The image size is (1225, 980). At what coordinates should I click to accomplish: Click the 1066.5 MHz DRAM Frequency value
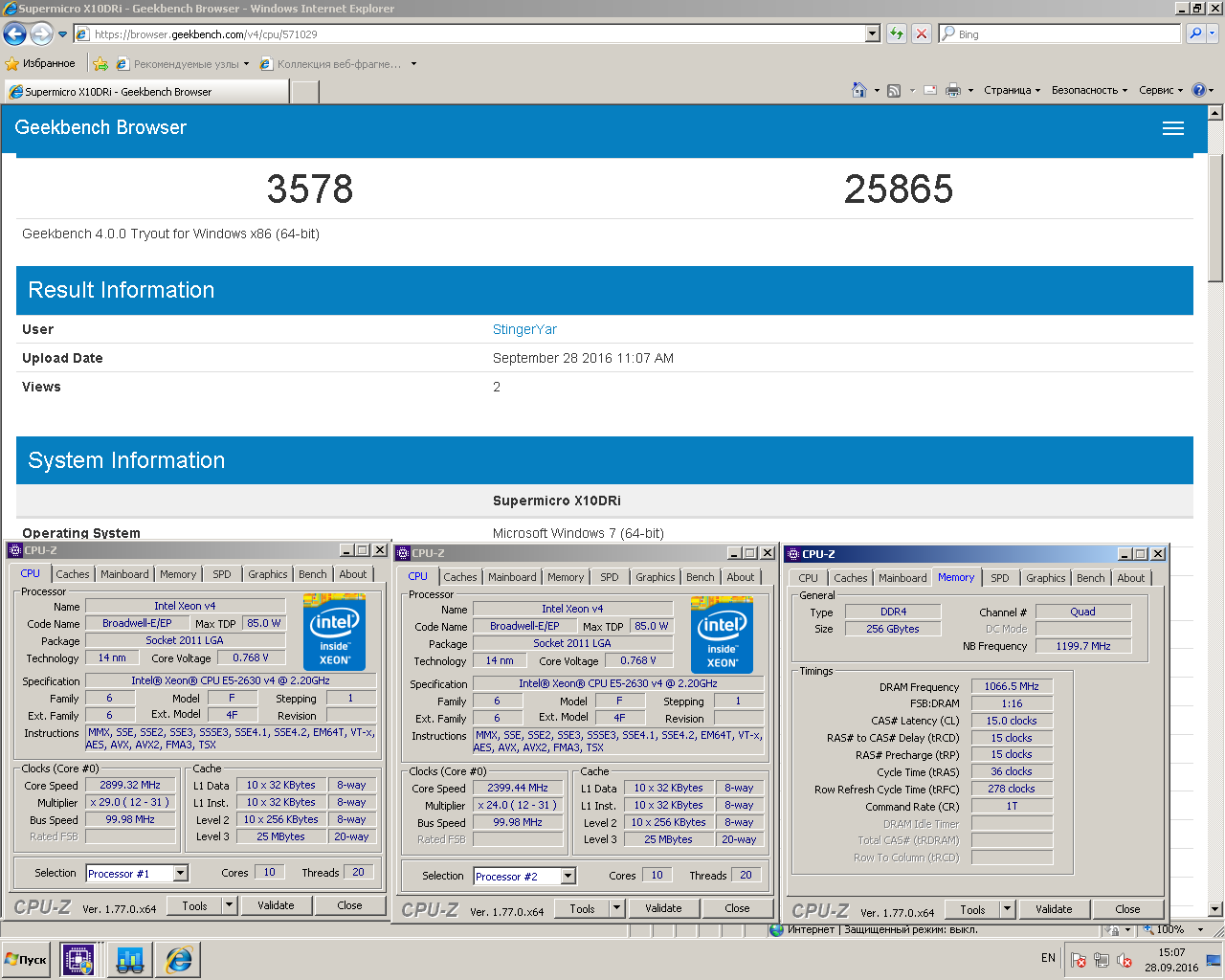[1012, 686]
